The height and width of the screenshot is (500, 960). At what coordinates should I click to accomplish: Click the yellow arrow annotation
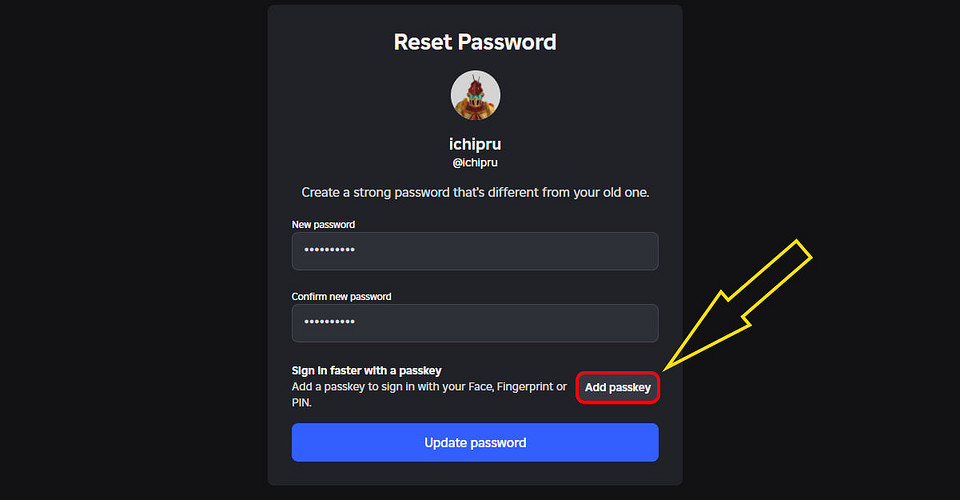pyautogui.click(x=737, y=305)
